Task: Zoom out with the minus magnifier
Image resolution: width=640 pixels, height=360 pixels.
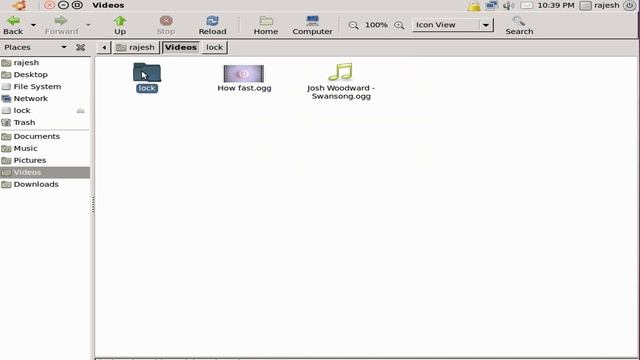Action: click(353, 25)
